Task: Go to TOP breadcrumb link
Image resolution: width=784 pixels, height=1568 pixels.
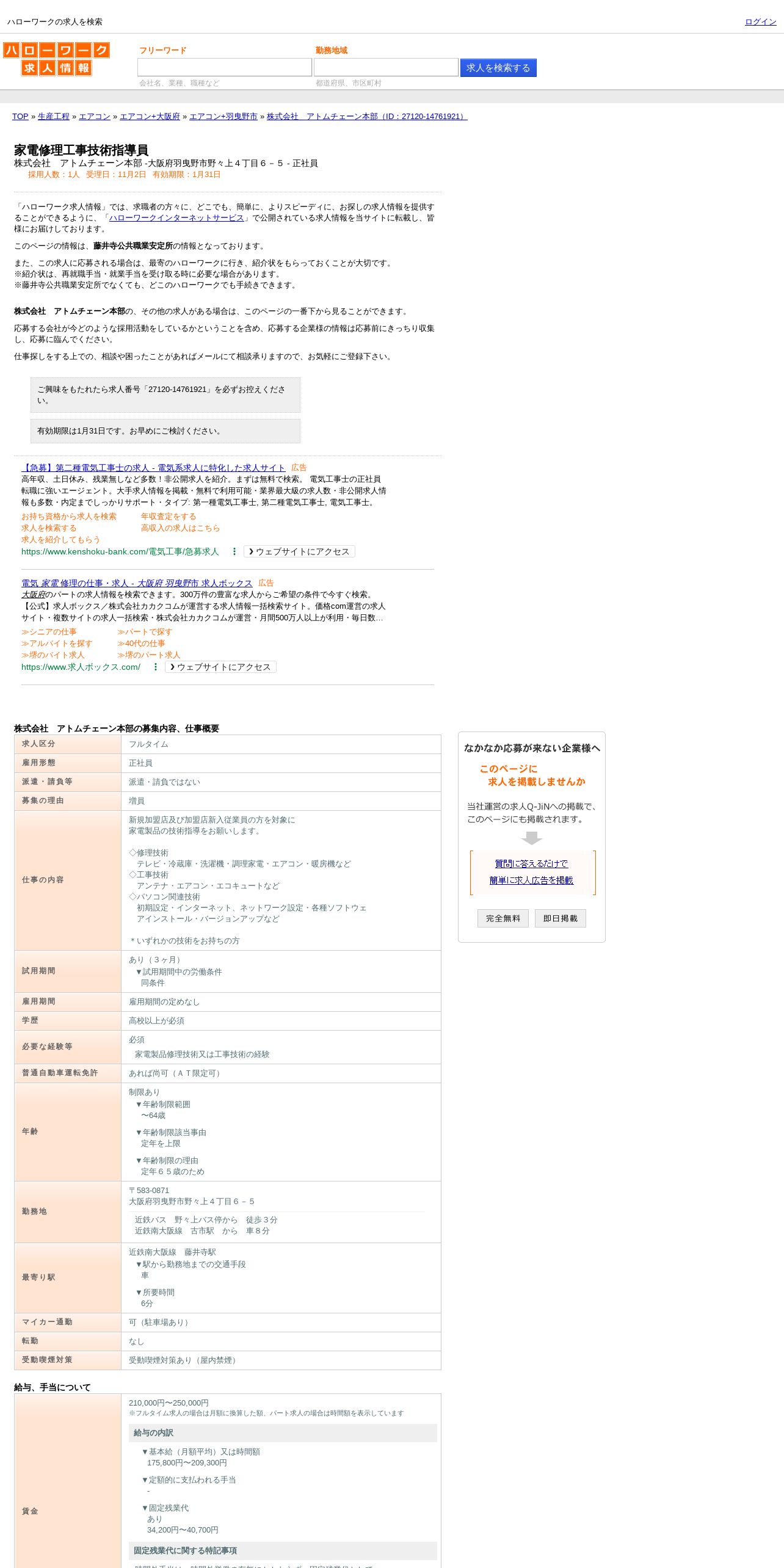Action: 20,117
